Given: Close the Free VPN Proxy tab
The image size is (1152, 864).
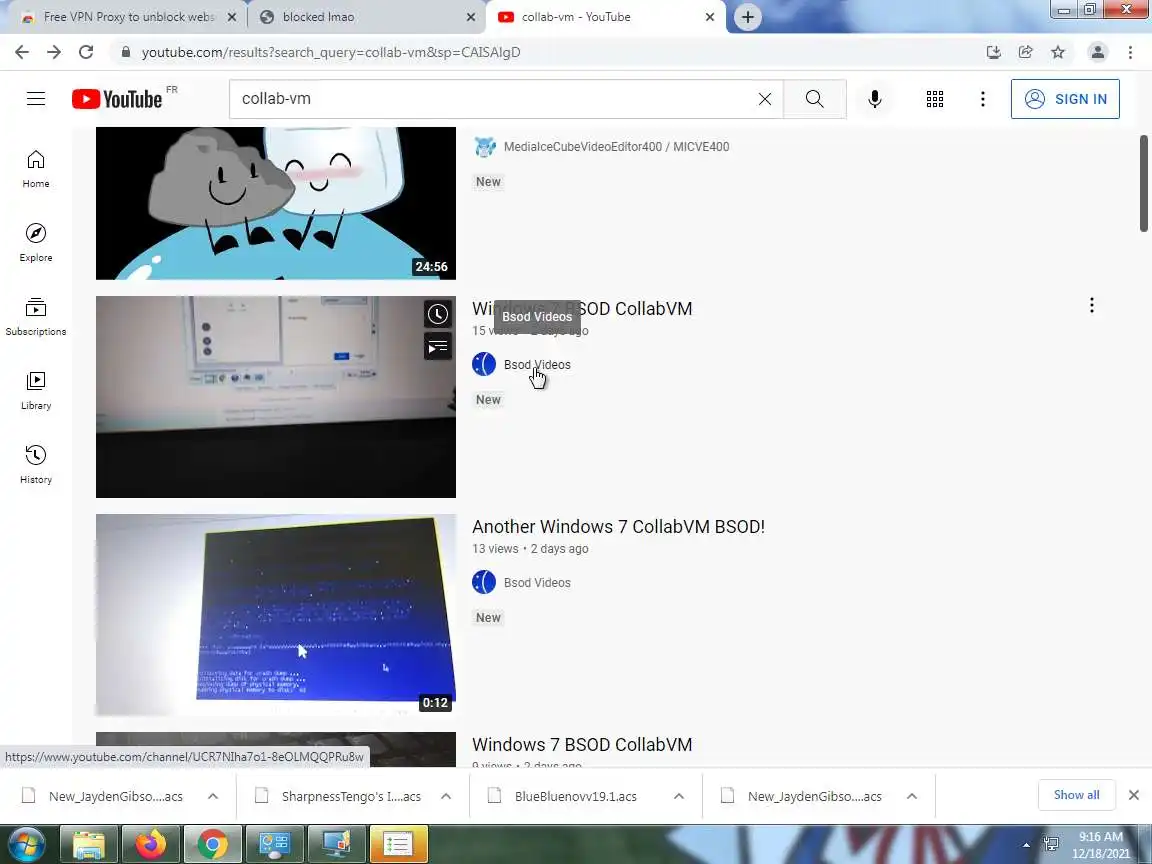Looking at the screenshot, I should point(231,17).
